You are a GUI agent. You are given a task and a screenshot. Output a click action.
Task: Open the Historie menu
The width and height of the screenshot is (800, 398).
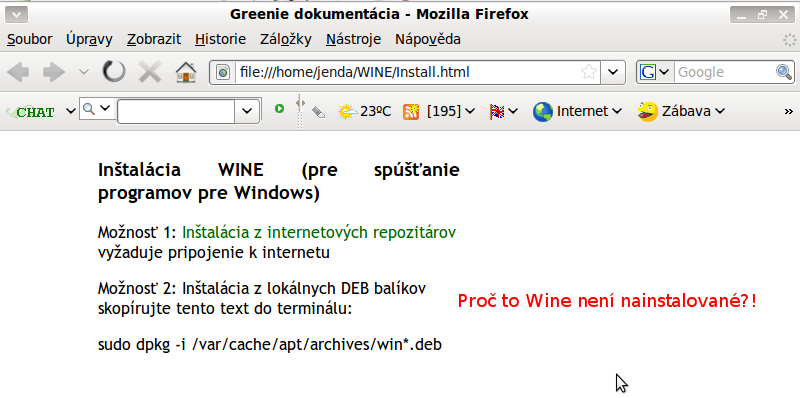pos(220,39)
